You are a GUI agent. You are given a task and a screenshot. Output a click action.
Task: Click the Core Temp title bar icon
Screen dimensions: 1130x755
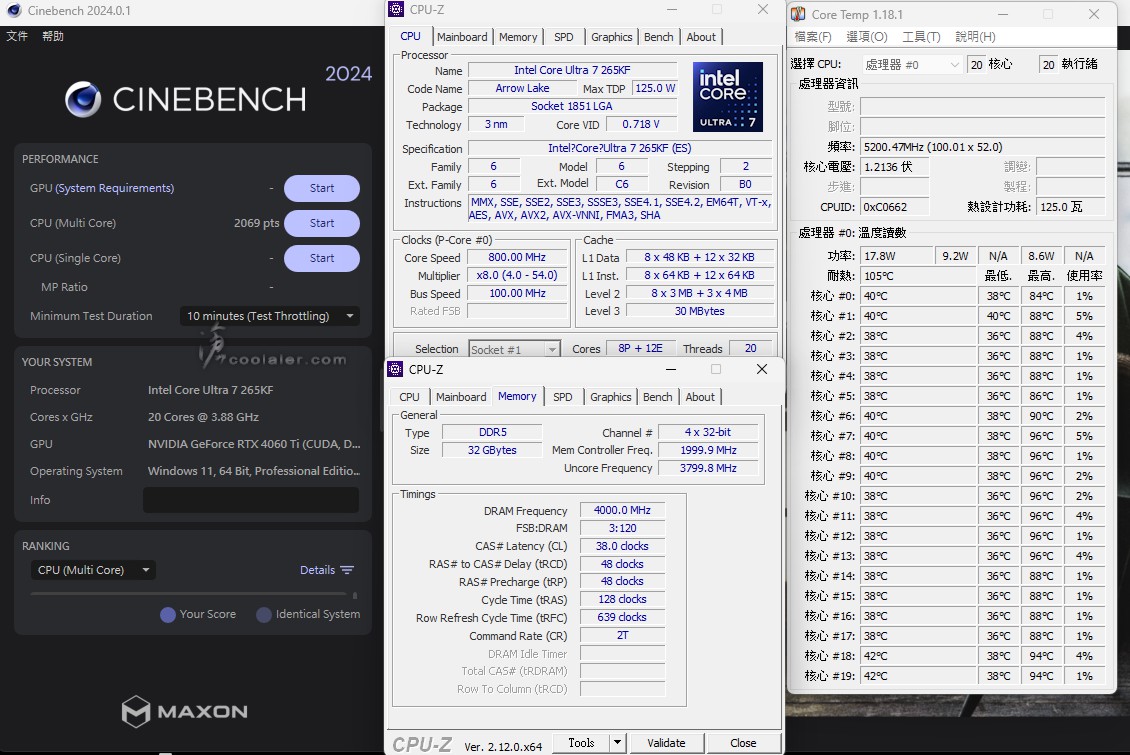(798, 14)
